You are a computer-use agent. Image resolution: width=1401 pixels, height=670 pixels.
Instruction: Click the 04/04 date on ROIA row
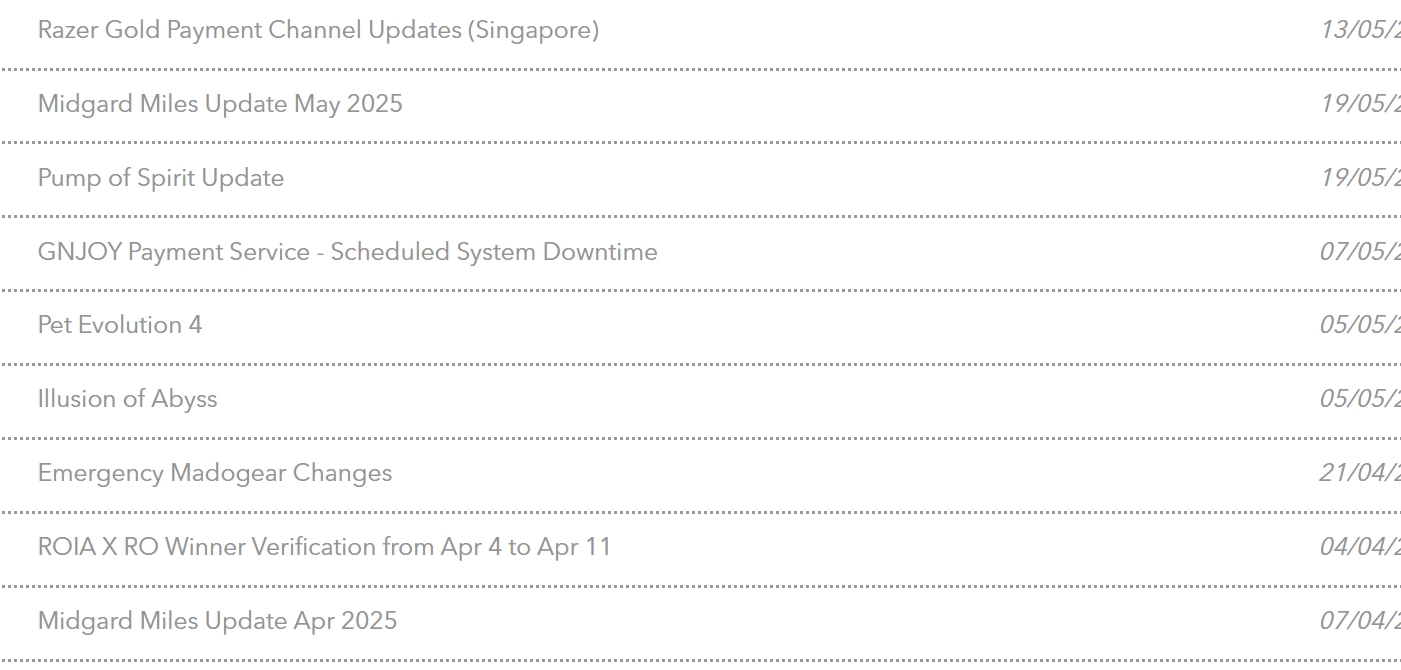click(x=1360, y=547)
